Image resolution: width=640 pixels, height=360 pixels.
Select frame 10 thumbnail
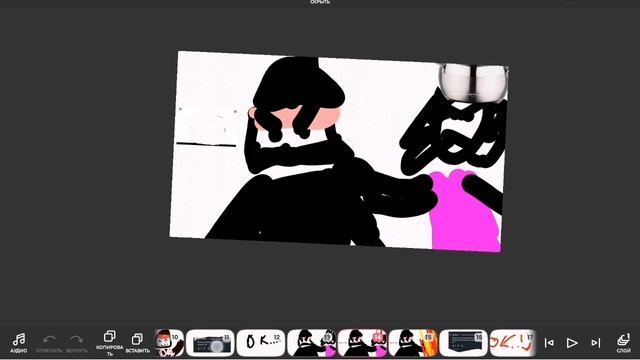(x=169, y=343)
